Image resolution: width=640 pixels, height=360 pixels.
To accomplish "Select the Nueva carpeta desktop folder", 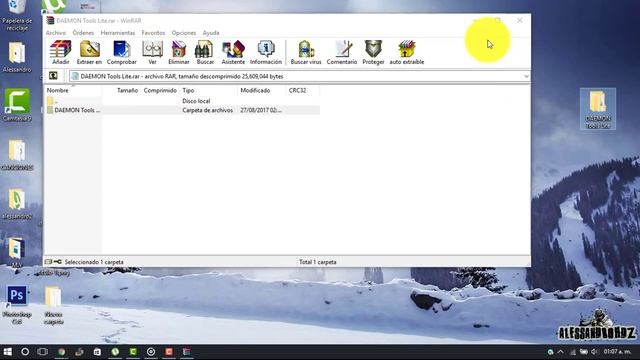I will click(x=53, y=305).
